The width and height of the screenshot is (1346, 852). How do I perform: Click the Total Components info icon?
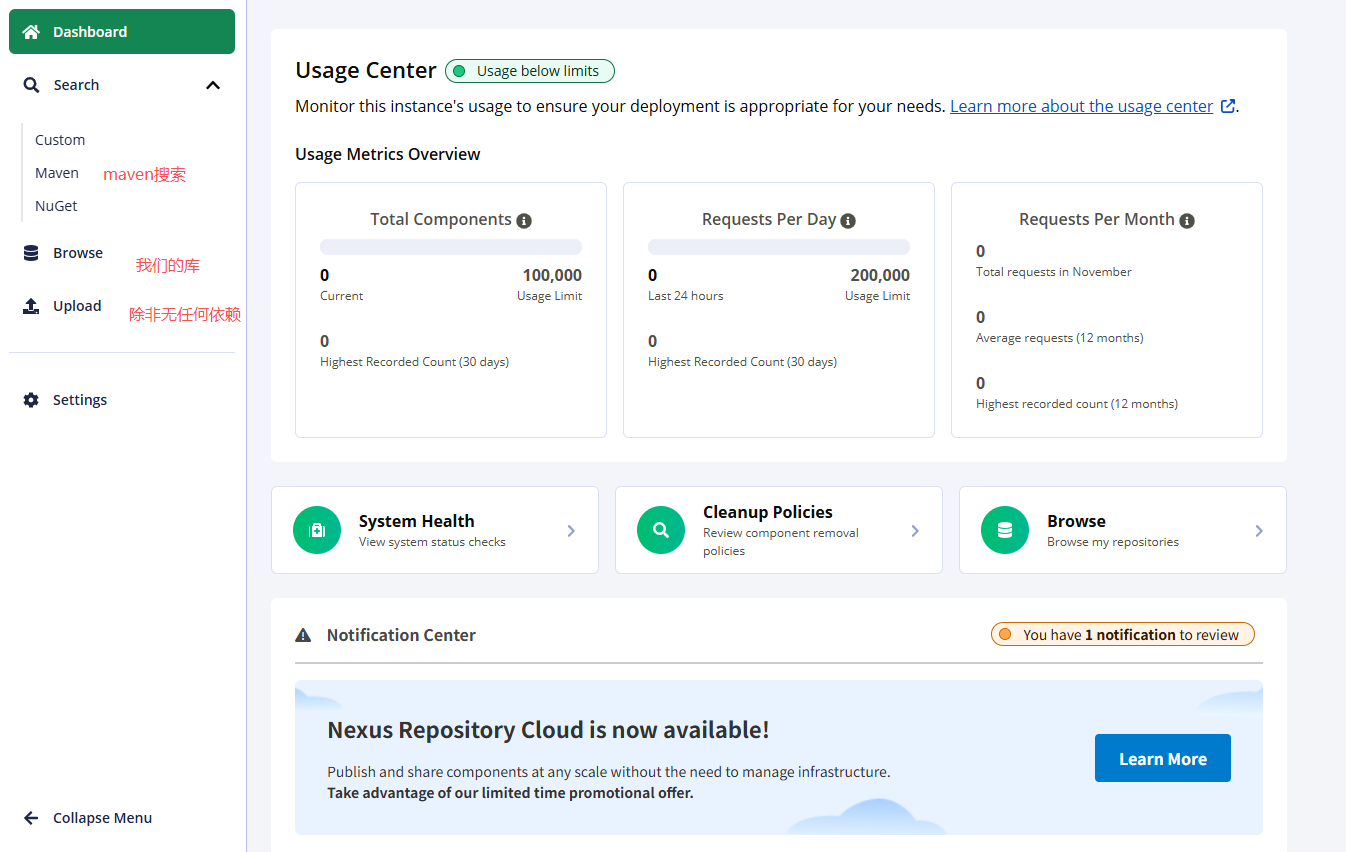point(524,221)
